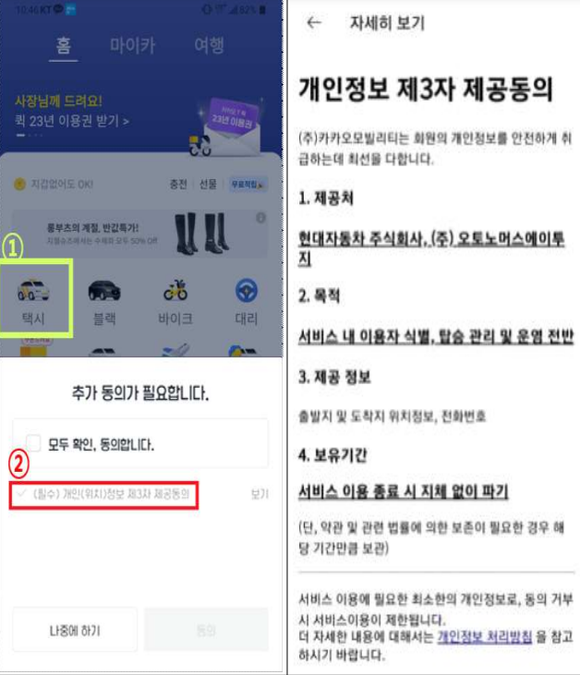Click the 나중에 하기 button
Image resolution: width=580 pixels, height=675 pixels.
pos(75,630)
